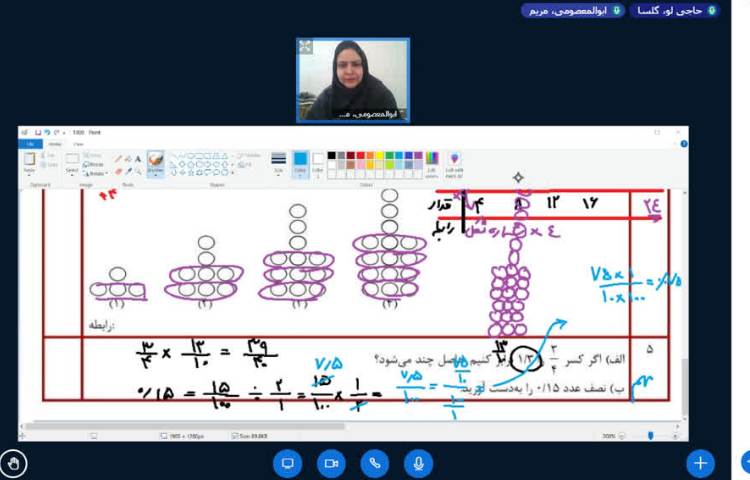The height and width of the screenshot is (480, 750).
Task: Expand the Paste options arrow
Action: 29,173
